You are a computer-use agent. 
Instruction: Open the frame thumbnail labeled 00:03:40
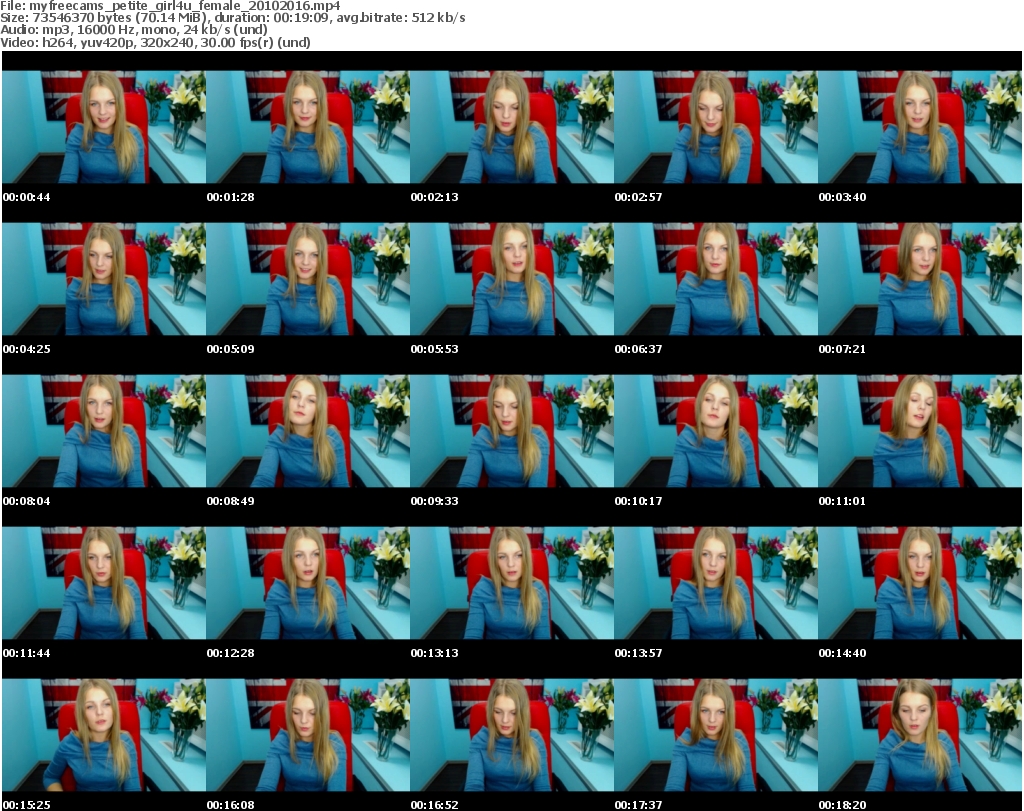pos(920,127)
